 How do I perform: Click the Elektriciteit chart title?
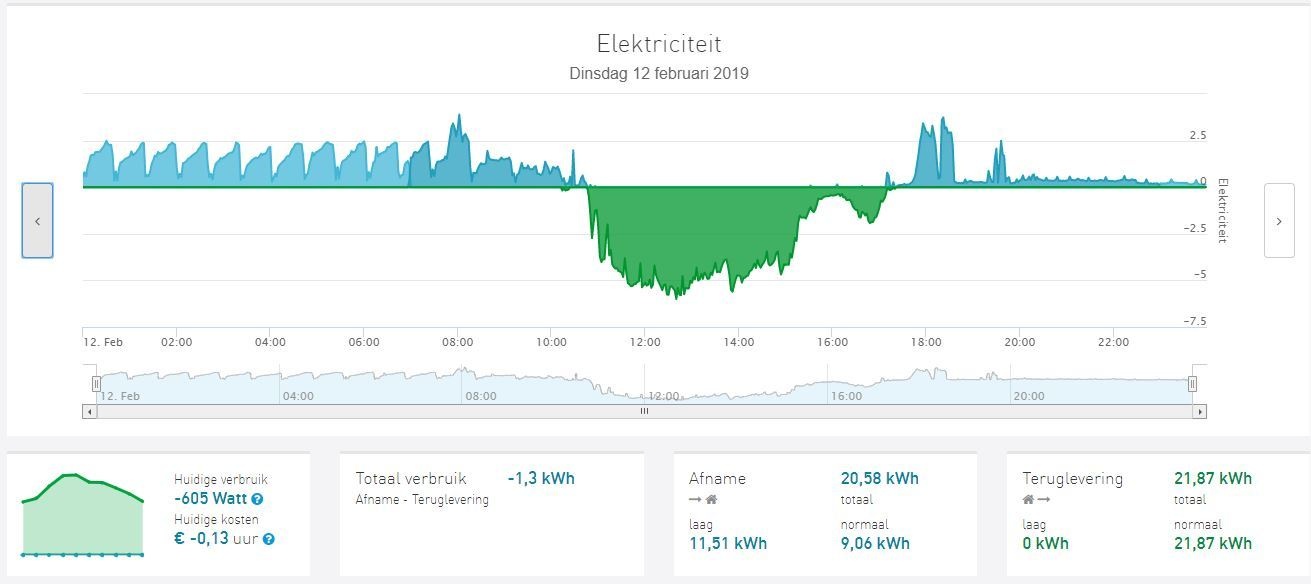659,44
